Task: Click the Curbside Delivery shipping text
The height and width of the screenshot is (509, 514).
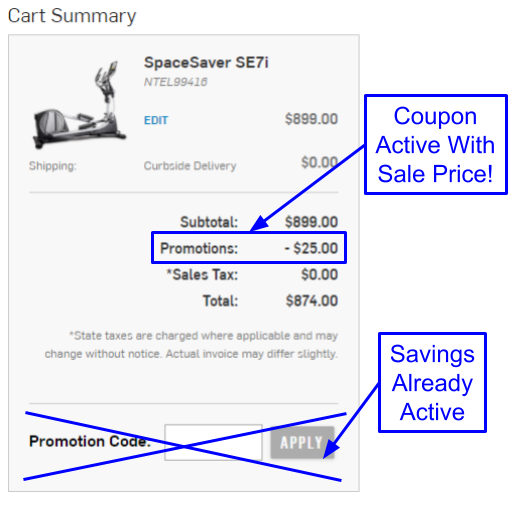Action: [x=190, y=166]
